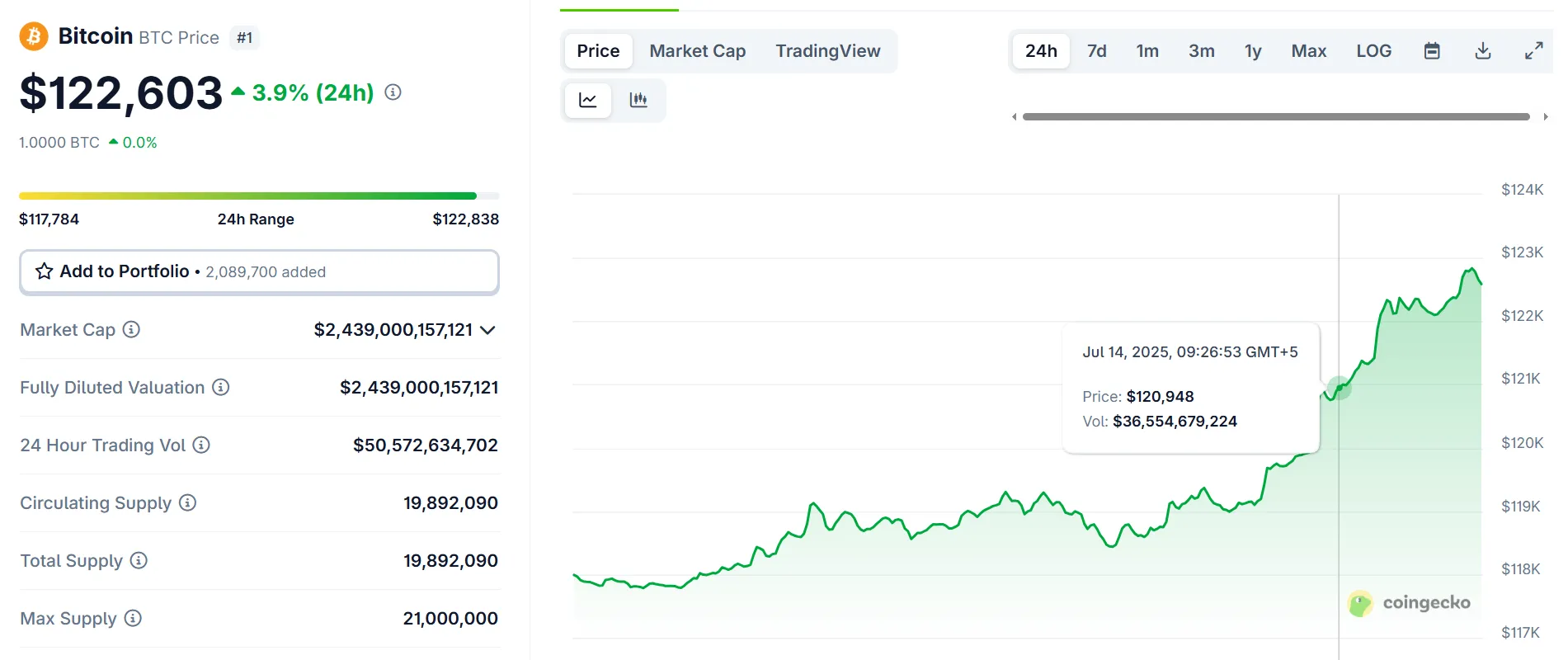Click the Bitcoin name heading
This screenshot has height=660, width=1568.
pos(96,36)
